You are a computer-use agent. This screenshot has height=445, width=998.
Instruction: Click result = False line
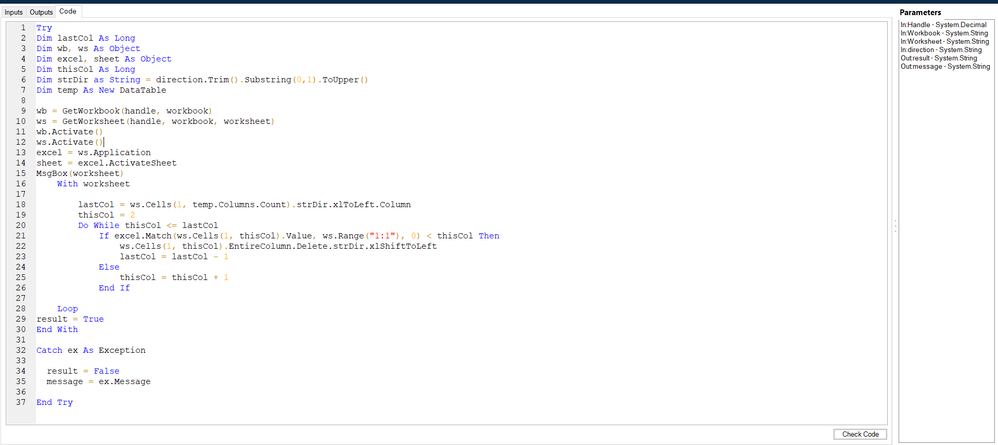[x=83, y=371]
